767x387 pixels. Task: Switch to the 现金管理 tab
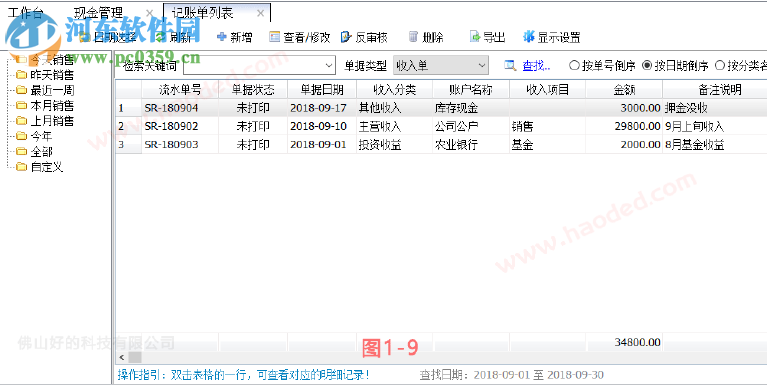98,13
